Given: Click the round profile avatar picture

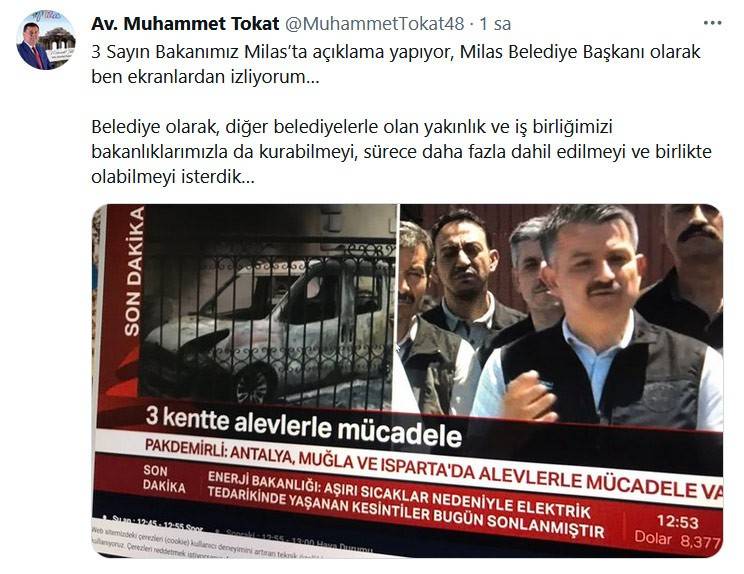Looking at the screenshot, I should (x=46, y=41).
